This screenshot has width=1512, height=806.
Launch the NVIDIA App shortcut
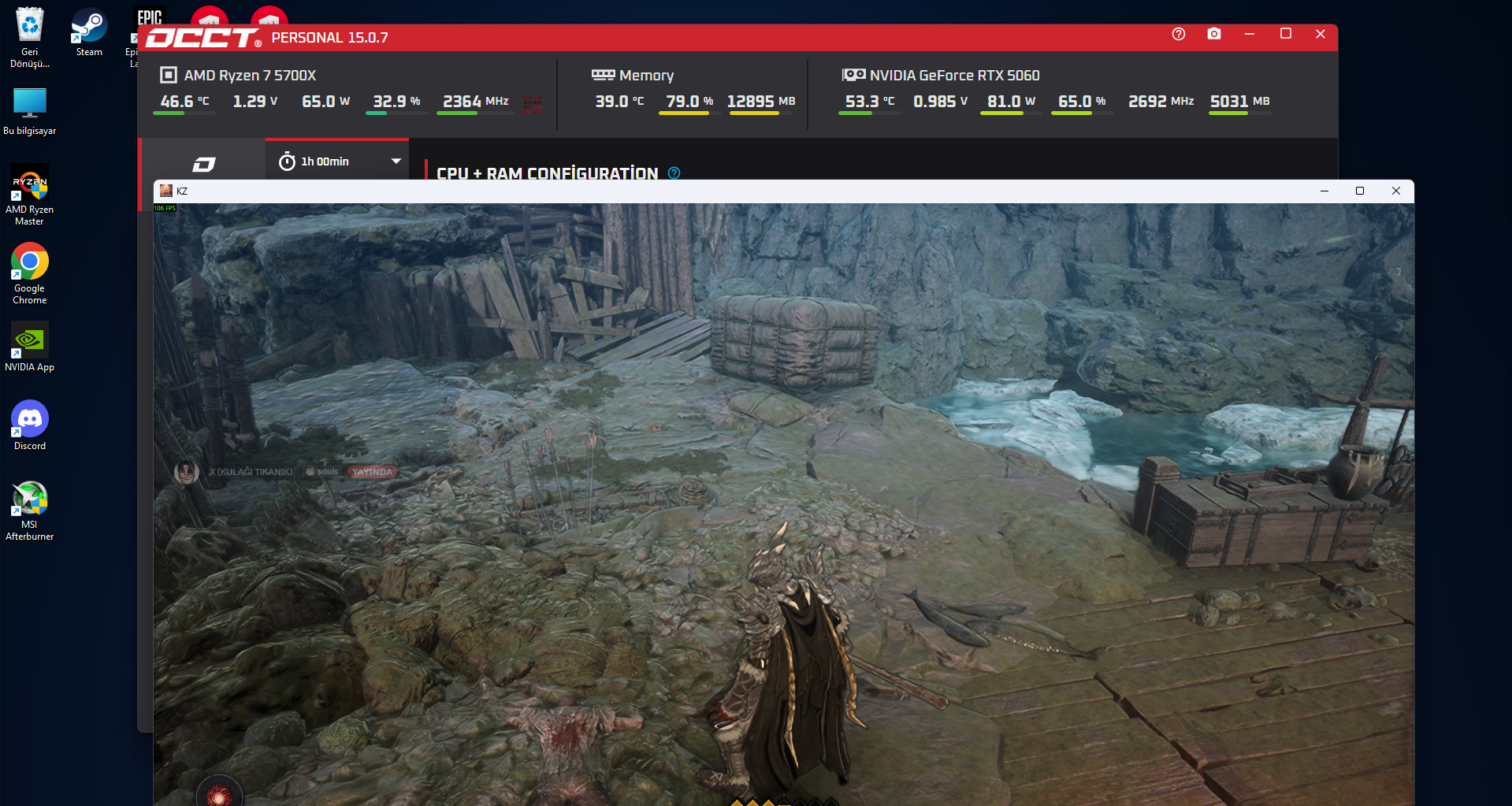(30, 347)
